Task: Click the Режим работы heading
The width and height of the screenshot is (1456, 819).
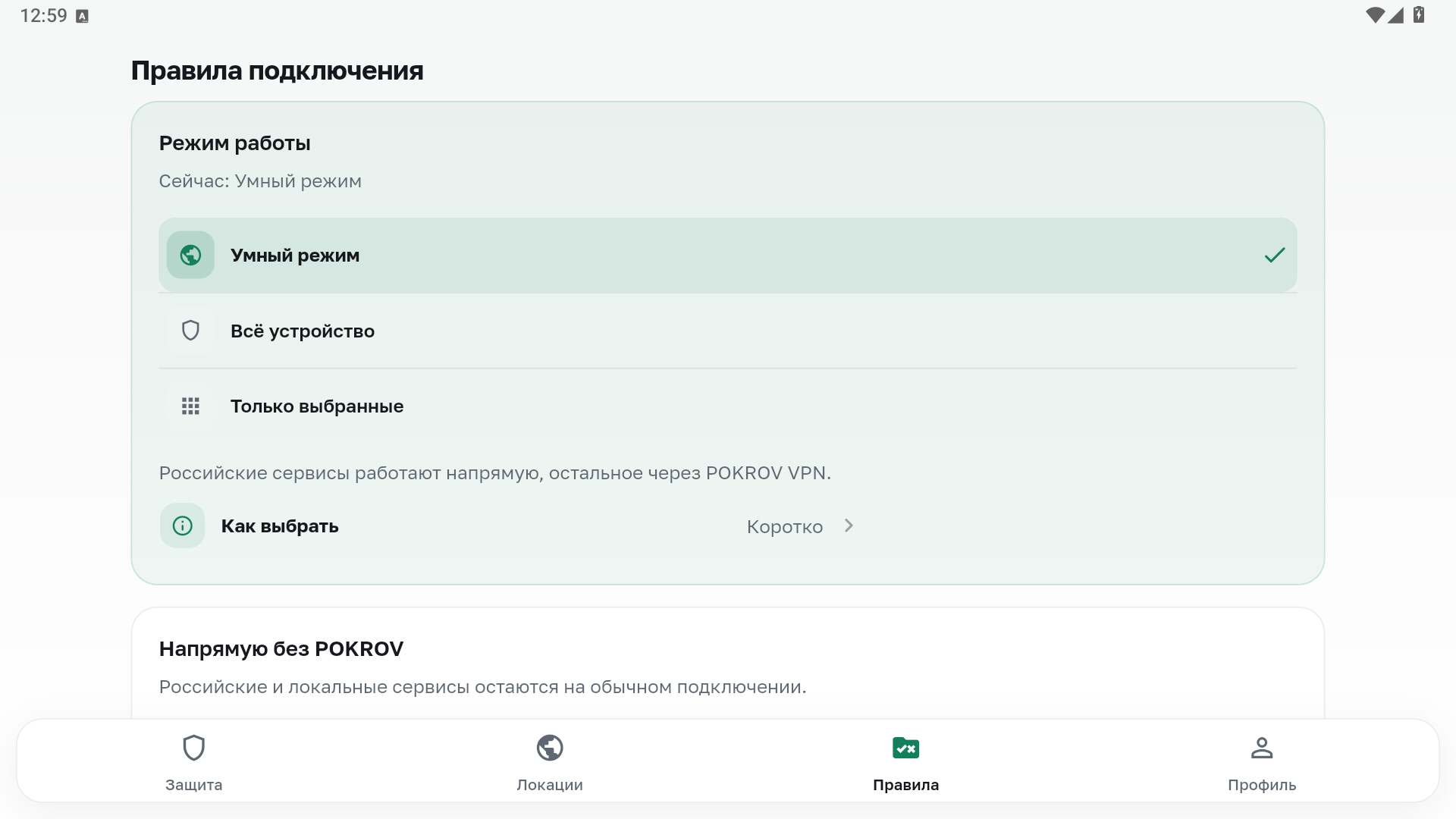Action: point(235,143)
